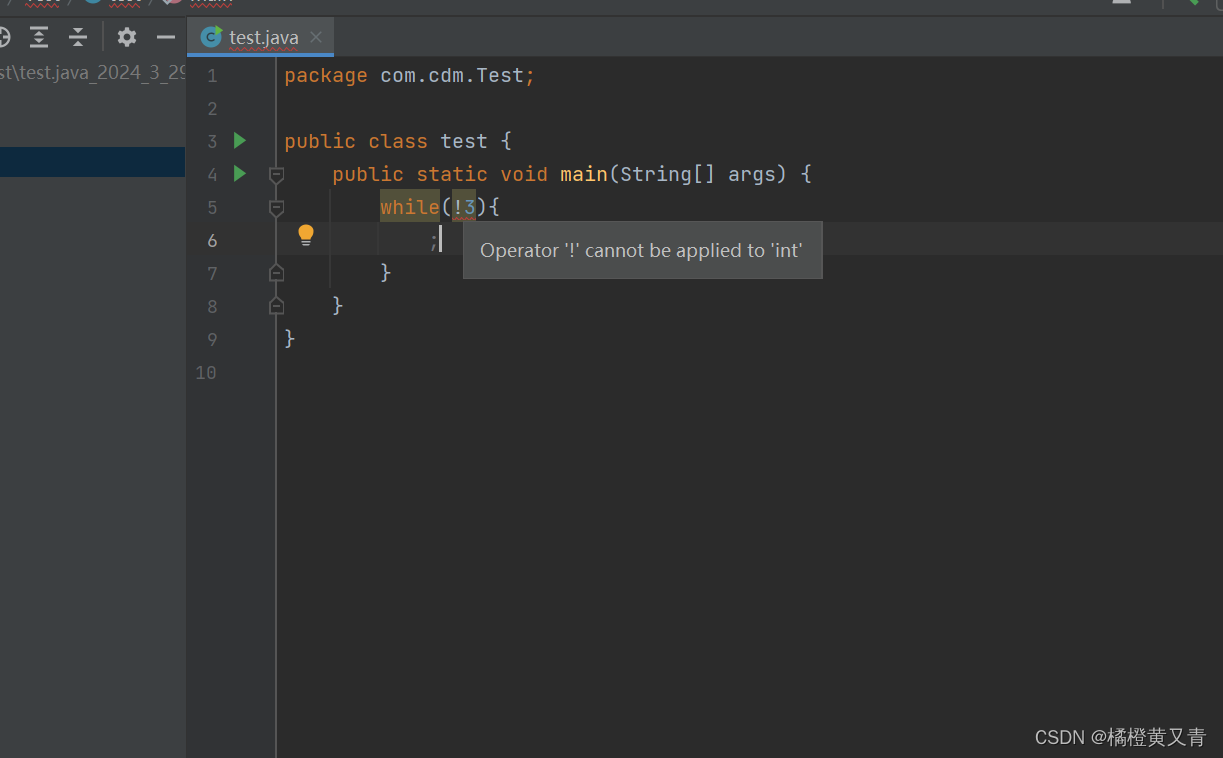
Task: Run main method from line 4 gutter
Action: (x=240, y=174)
